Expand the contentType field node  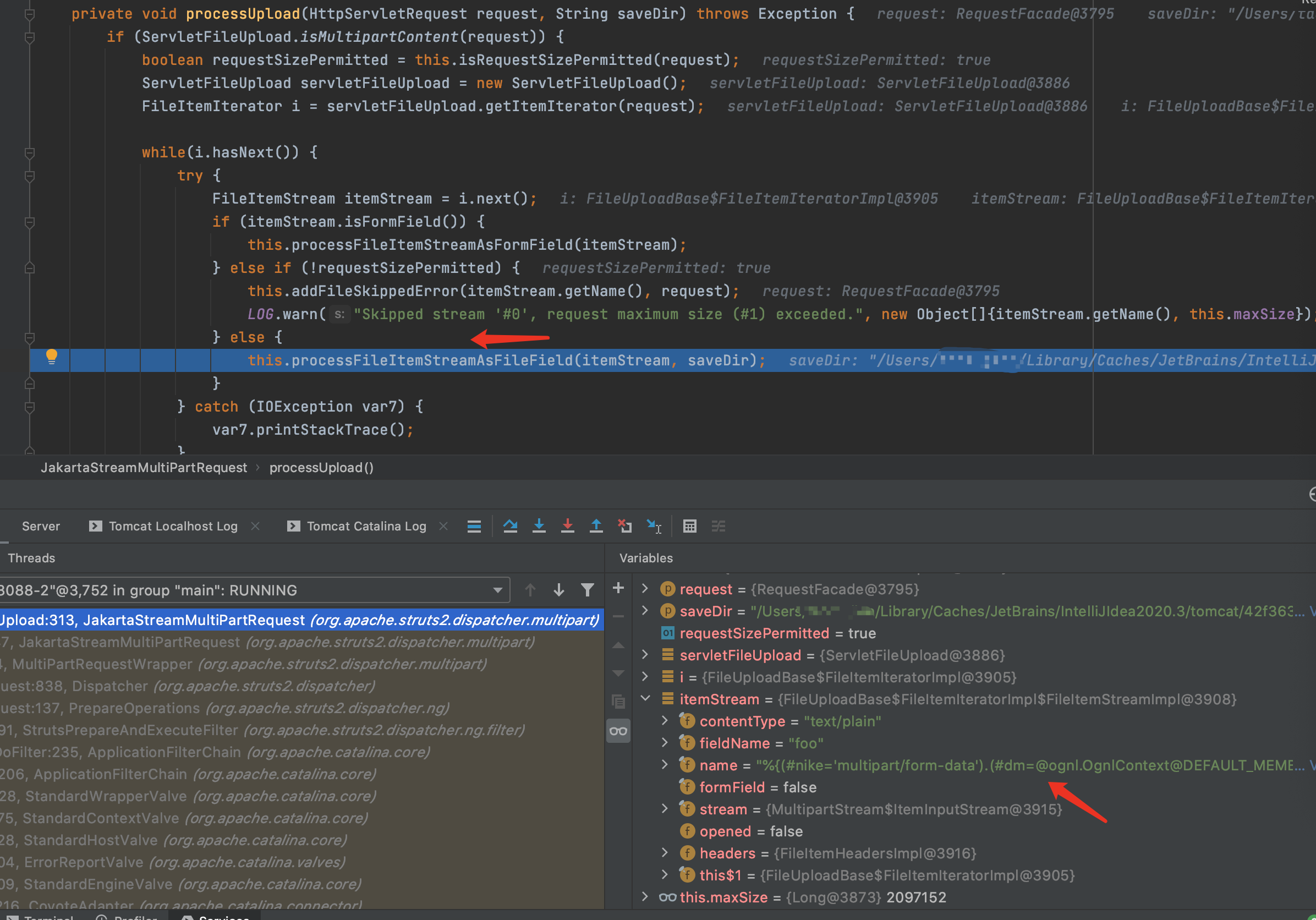[x=664, y=720]
